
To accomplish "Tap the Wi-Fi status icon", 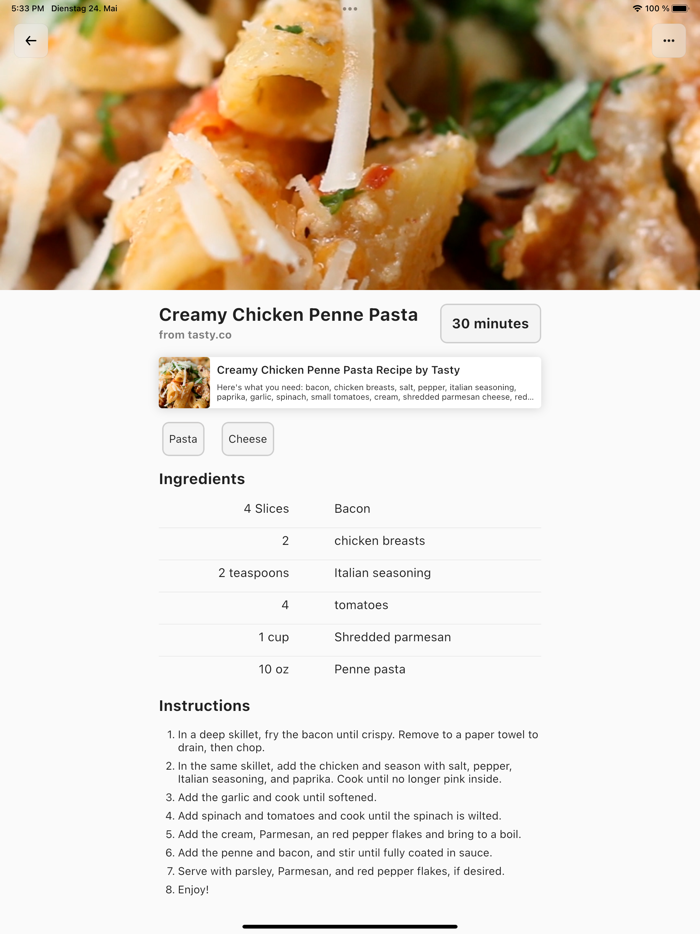I will click(637, 8).
